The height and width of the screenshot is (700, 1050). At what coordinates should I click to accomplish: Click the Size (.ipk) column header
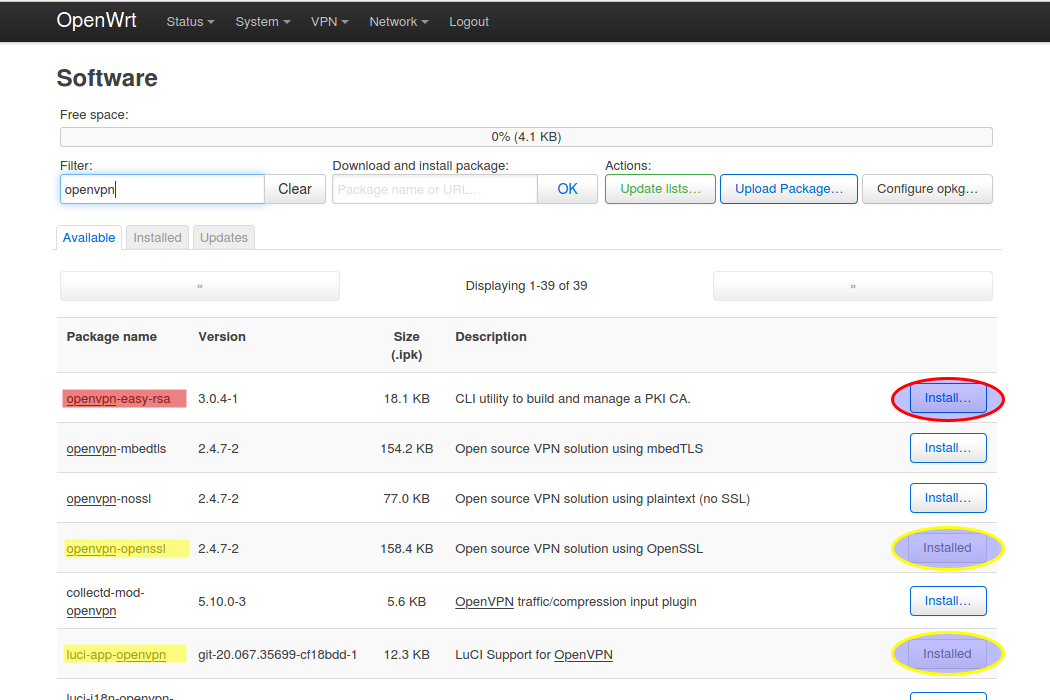406,346
